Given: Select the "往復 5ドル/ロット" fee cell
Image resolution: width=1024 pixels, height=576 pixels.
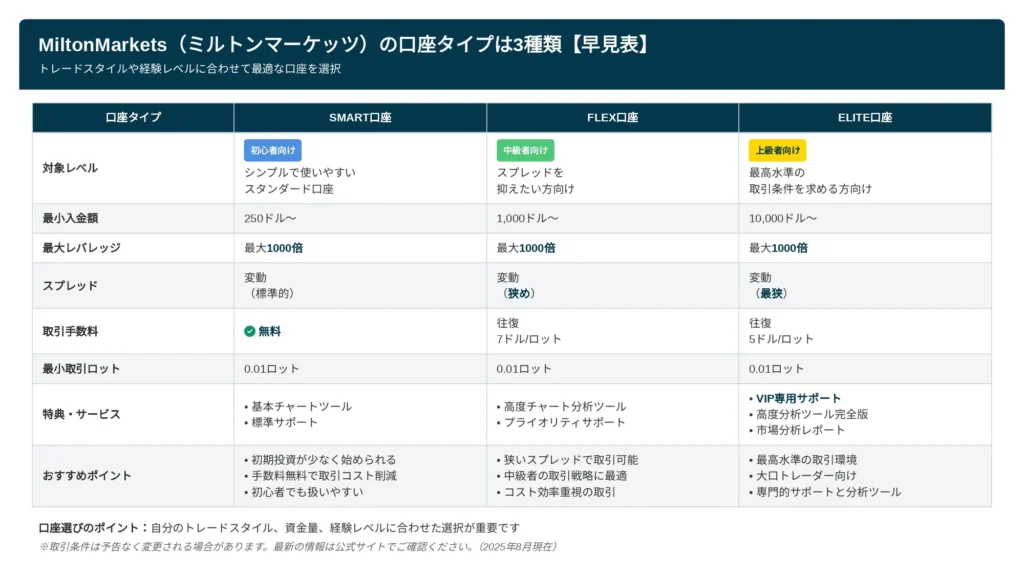Looking at the screenshot, I should (x=865, y=331).
